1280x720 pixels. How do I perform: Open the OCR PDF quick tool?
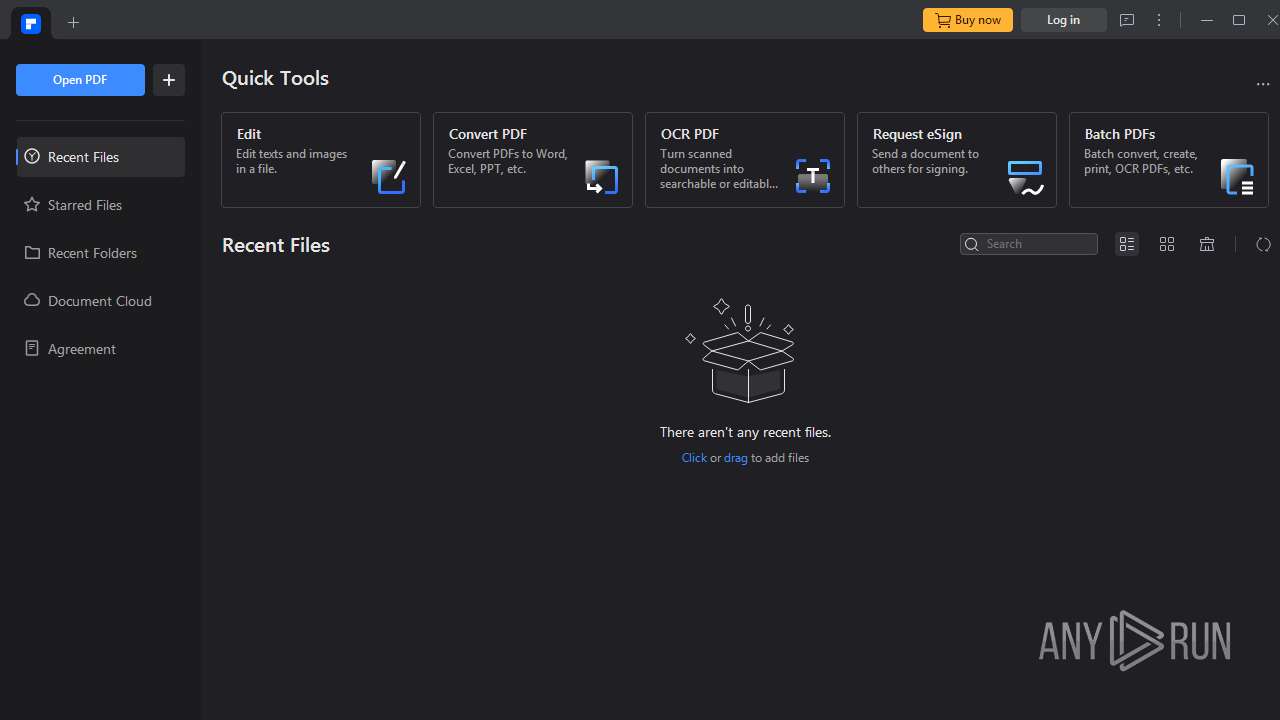point(745,160)
